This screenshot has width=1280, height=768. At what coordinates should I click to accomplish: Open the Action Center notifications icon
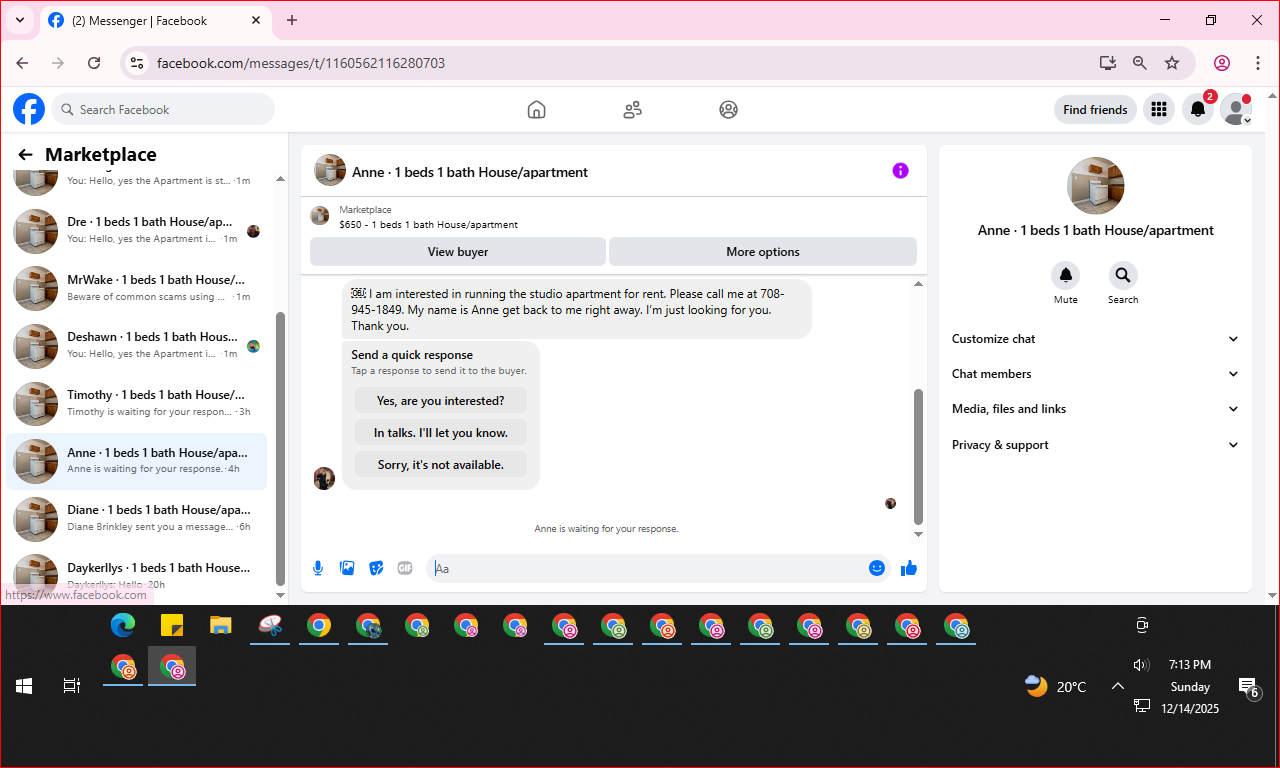(x=1248, y=687)
